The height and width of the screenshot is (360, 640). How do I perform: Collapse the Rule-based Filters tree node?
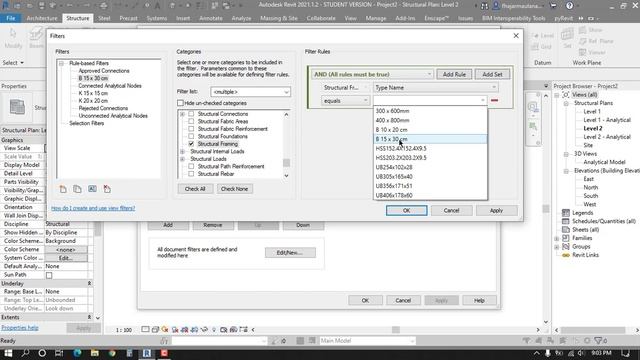coord(61,63)
